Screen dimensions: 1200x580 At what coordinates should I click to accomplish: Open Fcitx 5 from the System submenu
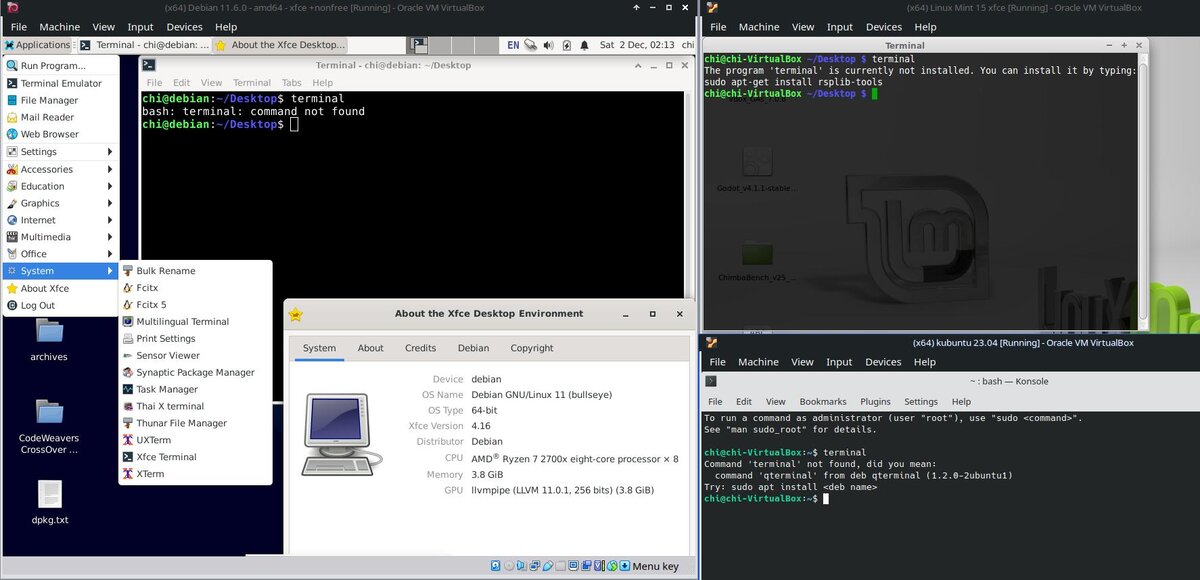[195, 305]
